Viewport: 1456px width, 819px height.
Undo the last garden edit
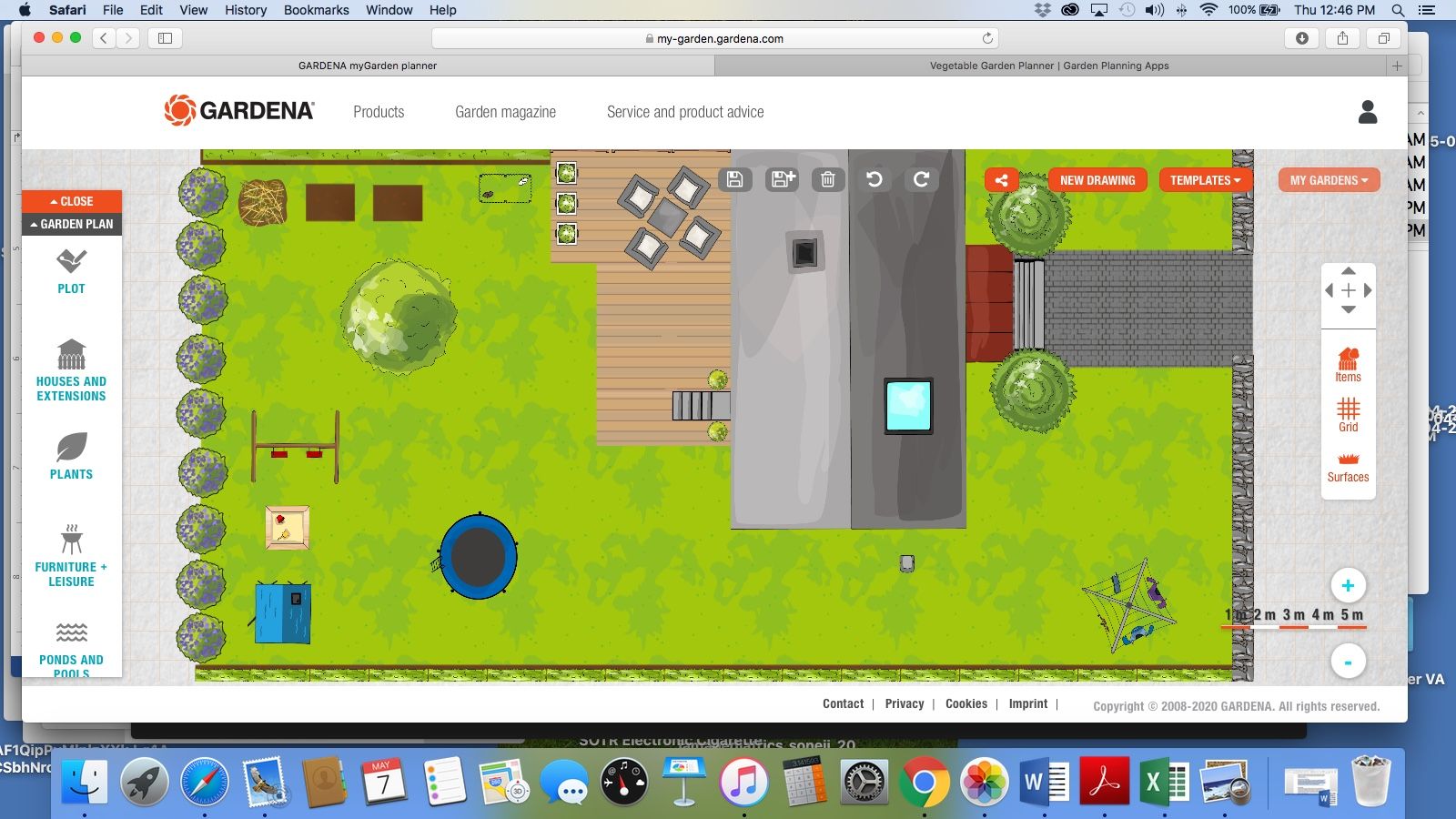[x=875, y=179]
